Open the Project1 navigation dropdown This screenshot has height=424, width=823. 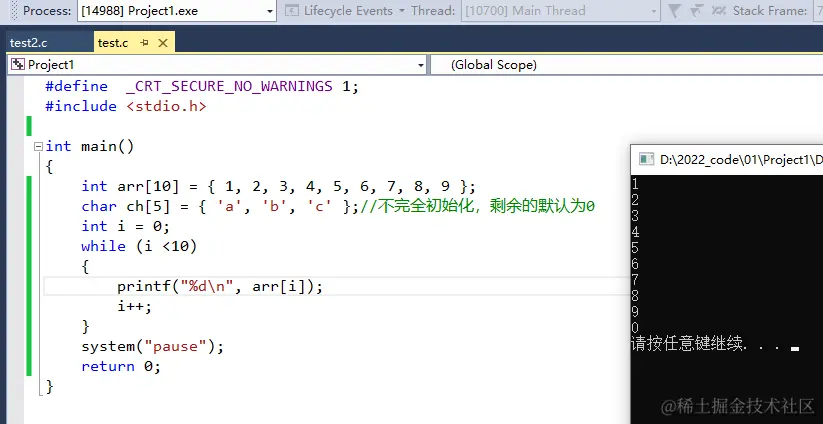coord(217,65)
